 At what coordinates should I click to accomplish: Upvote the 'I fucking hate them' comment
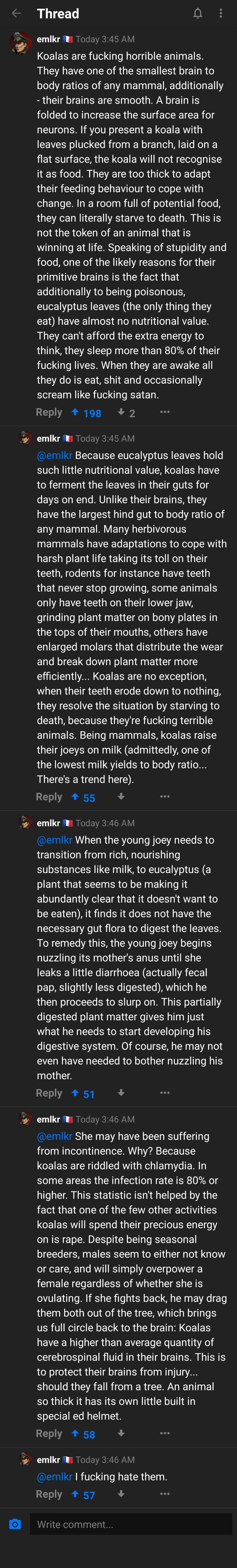coord(75,1494)
